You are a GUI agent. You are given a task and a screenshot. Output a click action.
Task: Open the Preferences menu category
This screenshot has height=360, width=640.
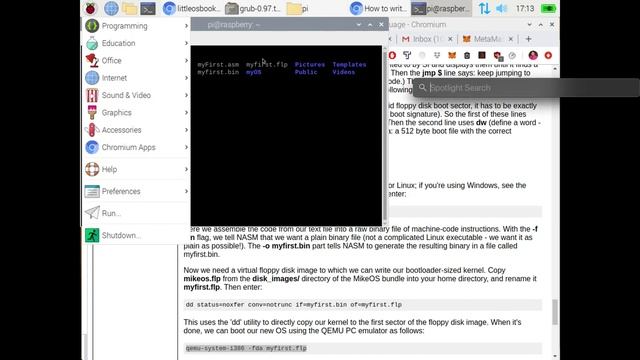pos(136,191)
